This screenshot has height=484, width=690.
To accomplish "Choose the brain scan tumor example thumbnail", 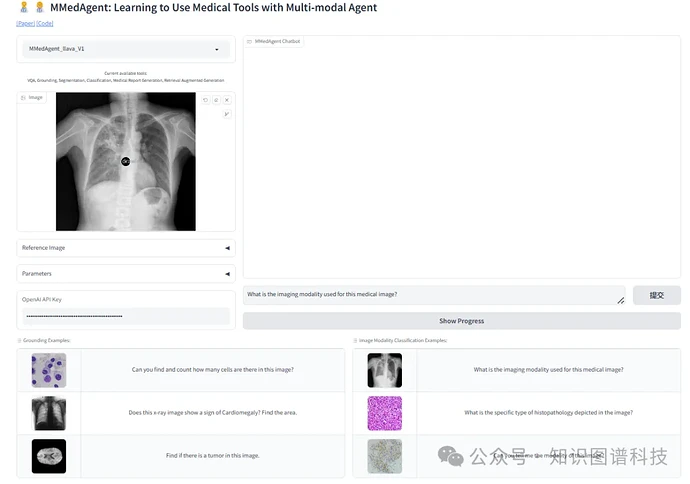I will [48, 455].
